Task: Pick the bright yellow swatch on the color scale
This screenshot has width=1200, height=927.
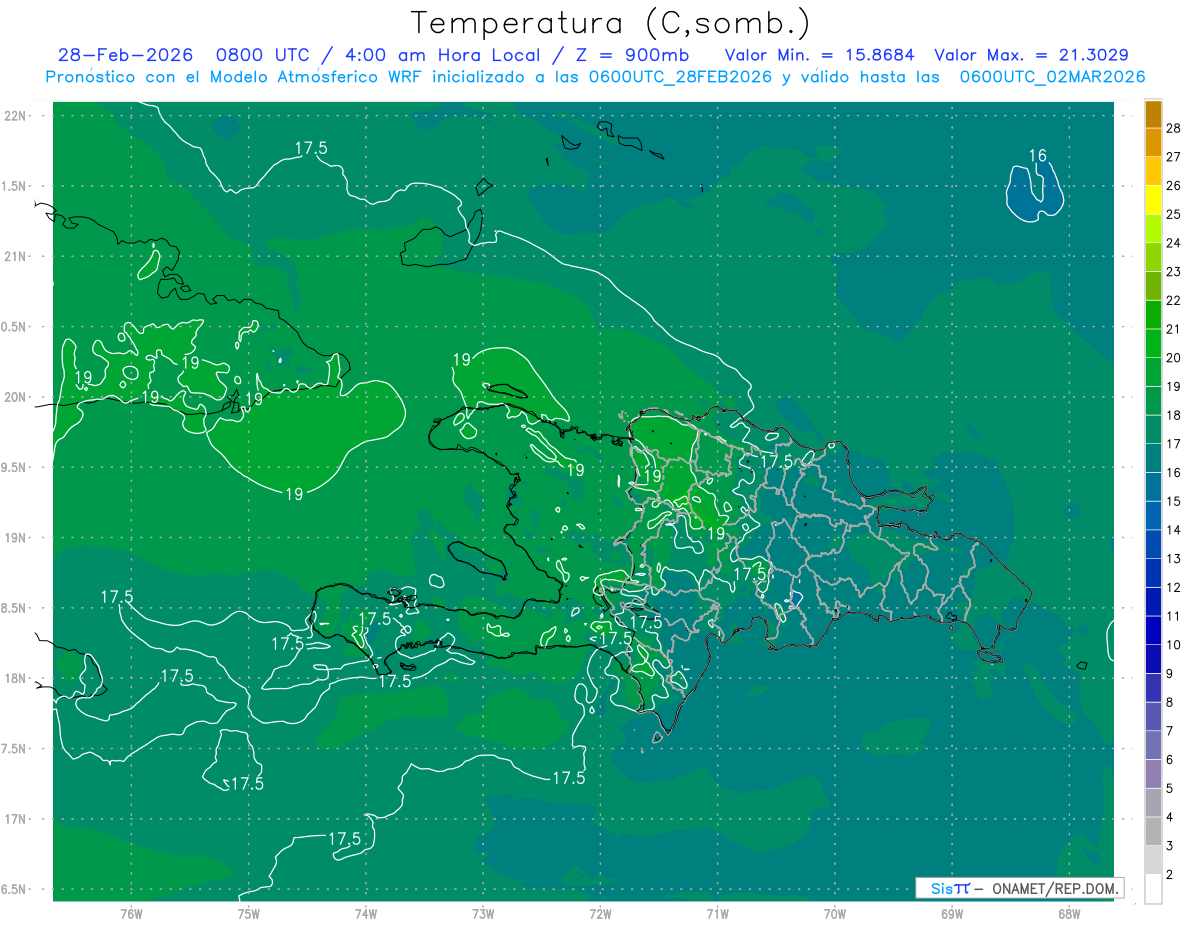Action: pos(1153,200)
